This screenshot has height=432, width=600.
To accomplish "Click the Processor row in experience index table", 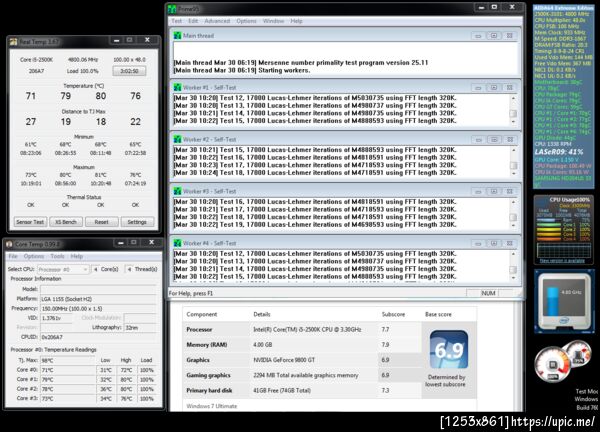I will [302, 329].
